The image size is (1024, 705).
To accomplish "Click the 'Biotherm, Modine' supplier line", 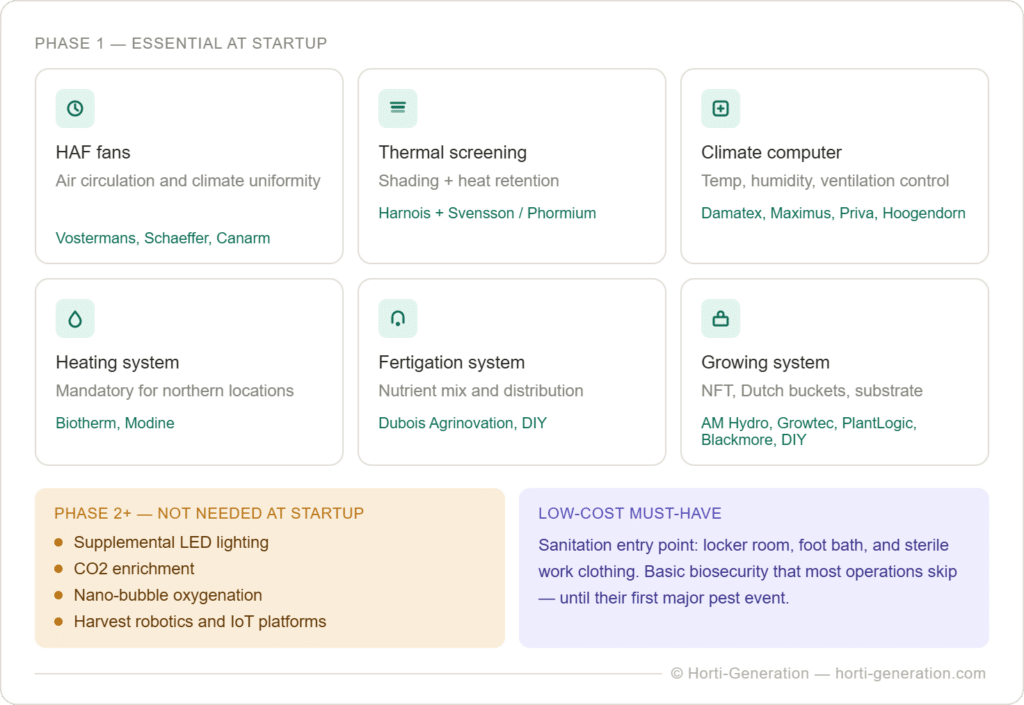I will point(115,424).
